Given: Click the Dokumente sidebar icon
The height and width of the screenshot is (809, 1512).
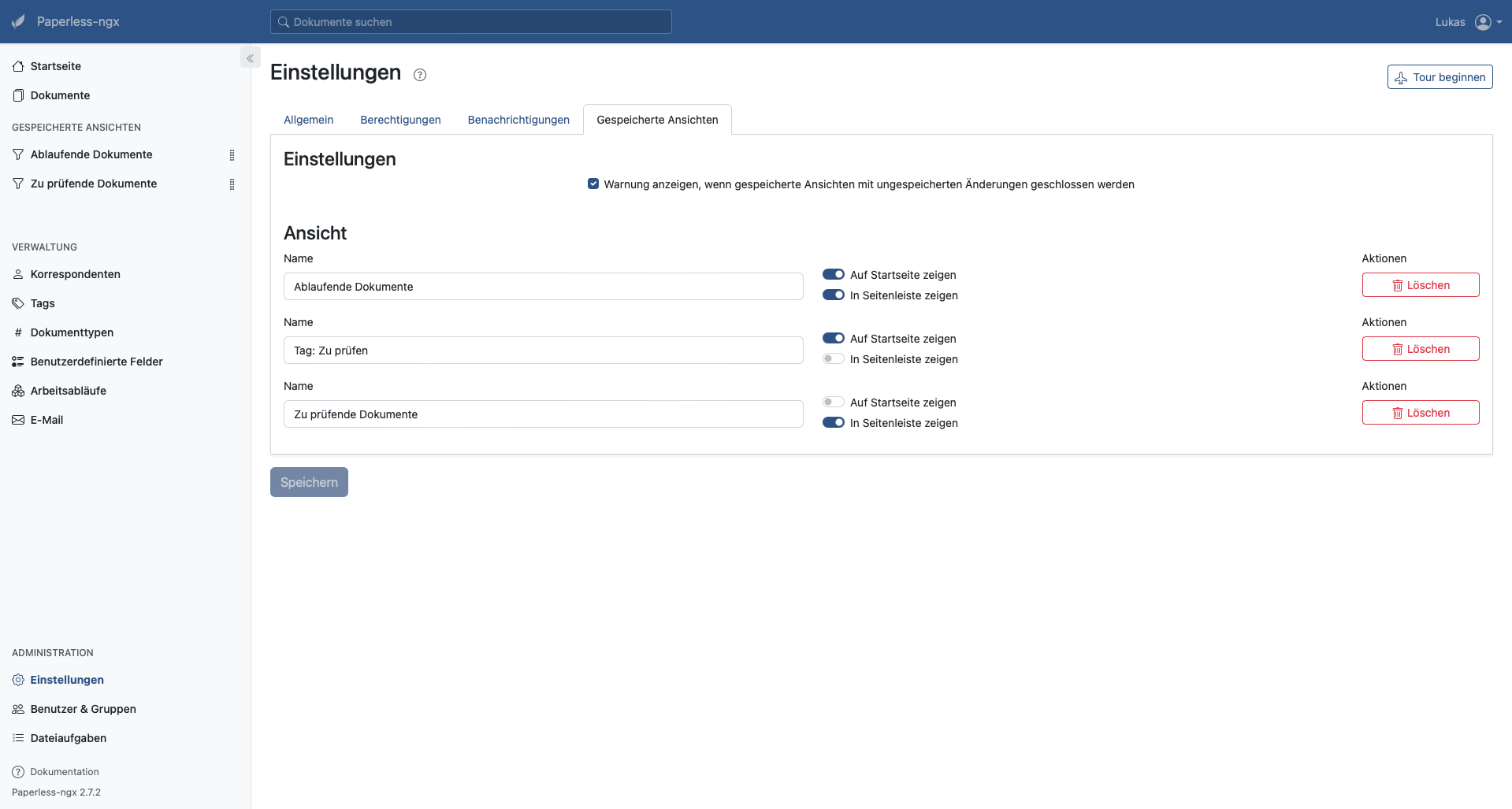Looking at the screenshot, I should coord(17,95).
